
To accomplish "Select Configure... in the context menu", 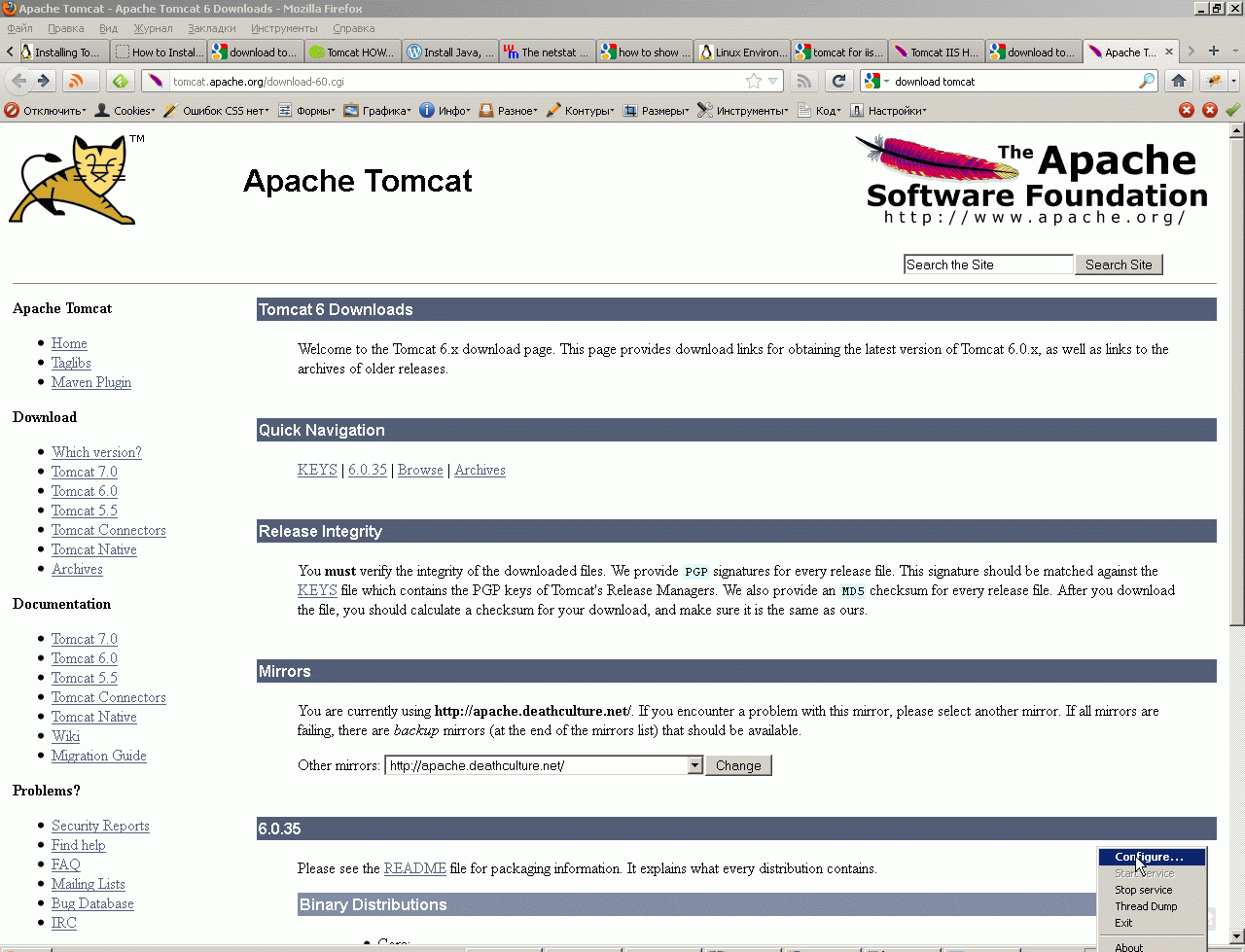I will 1152,857.
